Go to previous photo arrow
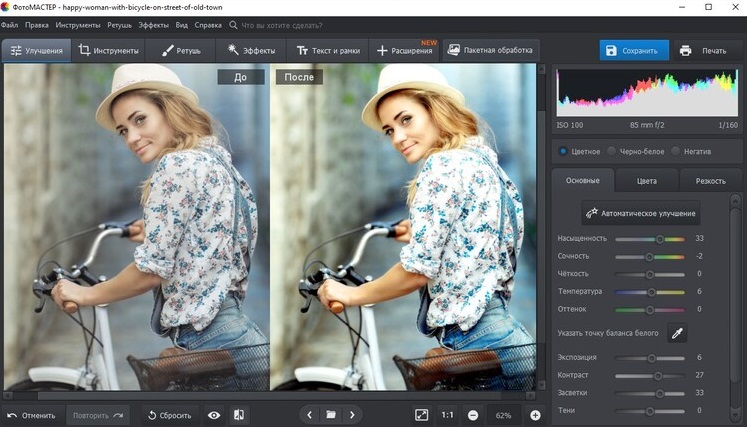Viewport: 747px width, 427px height. [x=309, y=415]
